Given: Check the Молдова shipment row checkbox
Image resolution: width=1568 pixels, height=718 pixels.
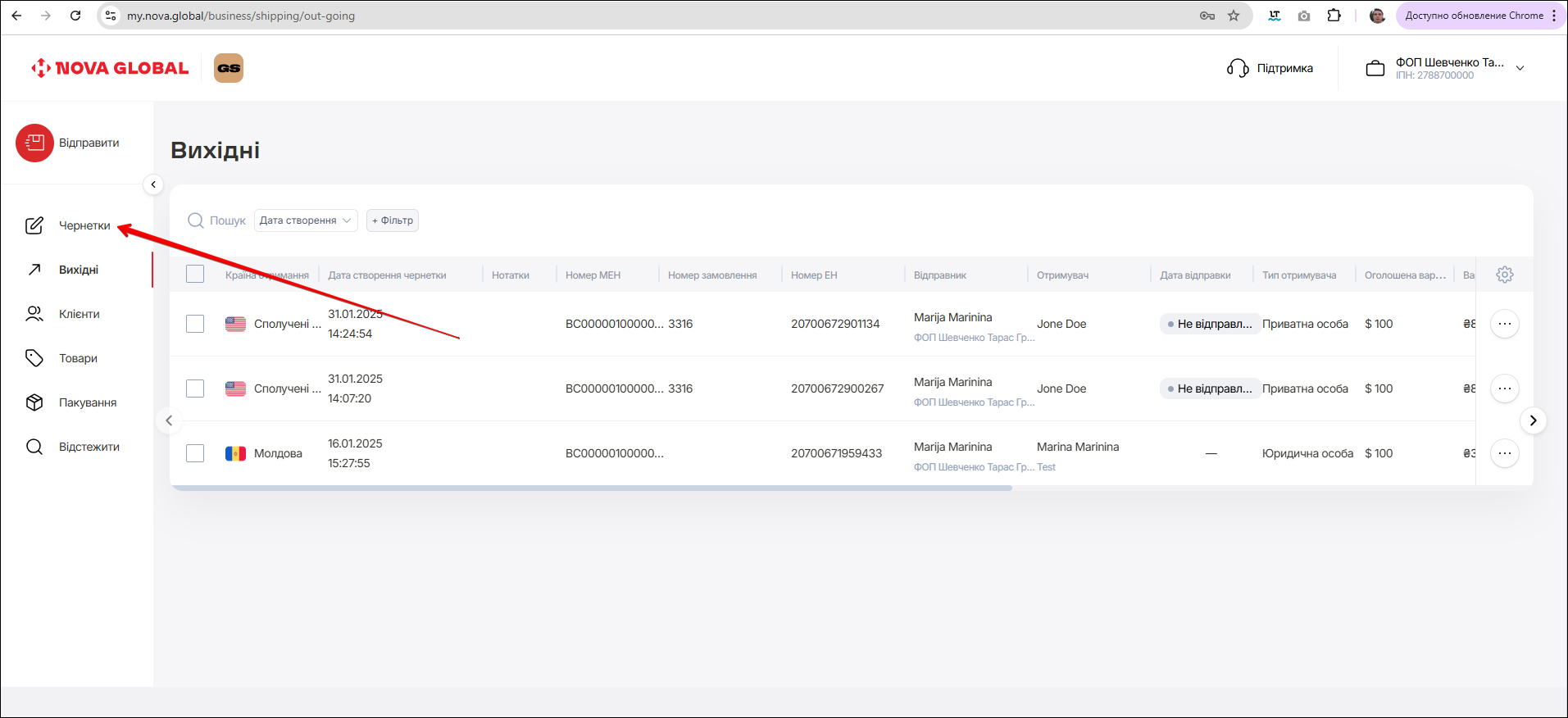Looking at the screenshot, I should coord(195,453).
